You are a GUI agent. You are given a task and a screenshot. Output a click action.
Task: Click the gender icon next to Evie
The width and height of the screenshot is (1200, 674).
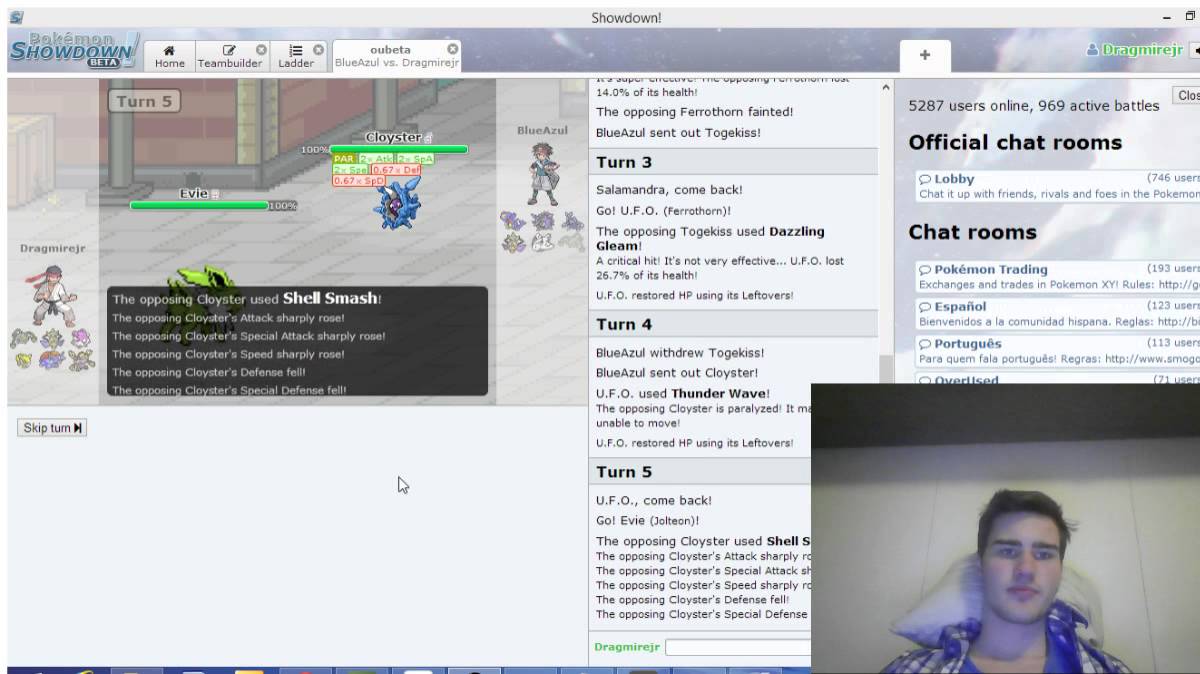(x=214, y=194)
